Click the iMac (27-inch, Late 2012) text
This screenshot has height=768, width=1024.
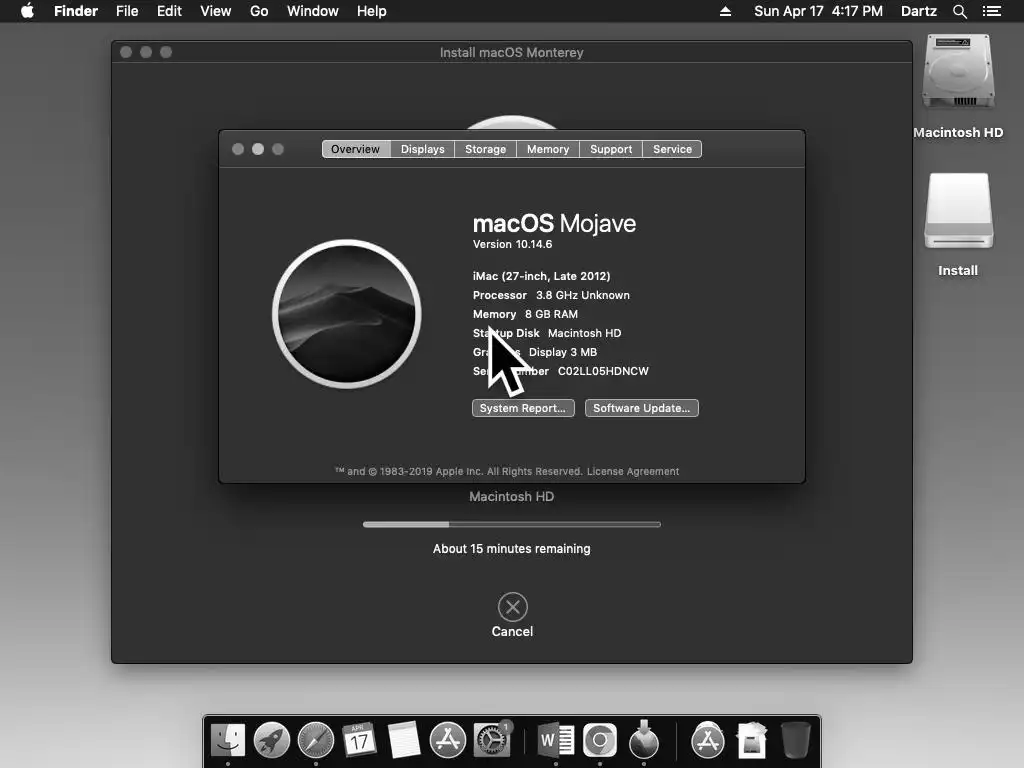click(x=541, y=276)
